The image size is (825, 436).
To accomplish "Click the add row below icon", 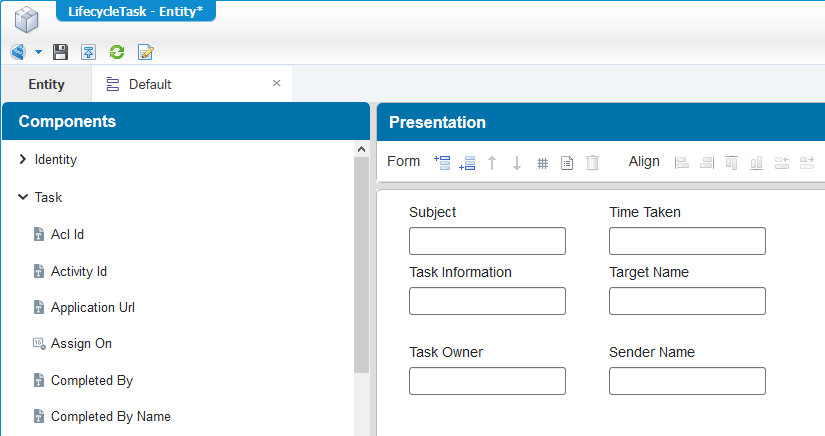I will 467,163.
